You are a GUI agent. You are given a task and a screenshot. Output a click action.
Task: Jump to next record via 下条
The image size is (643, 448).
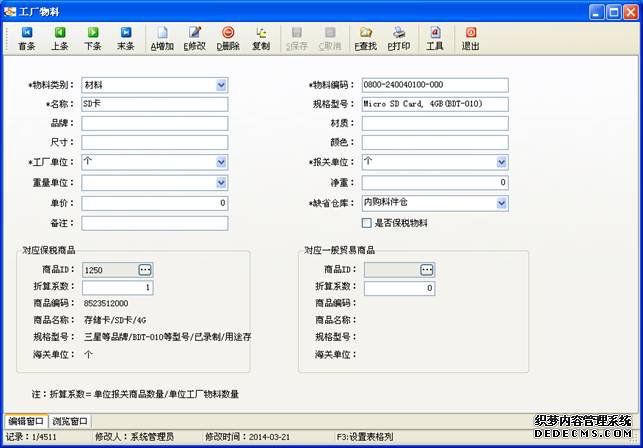pos(92,38)
